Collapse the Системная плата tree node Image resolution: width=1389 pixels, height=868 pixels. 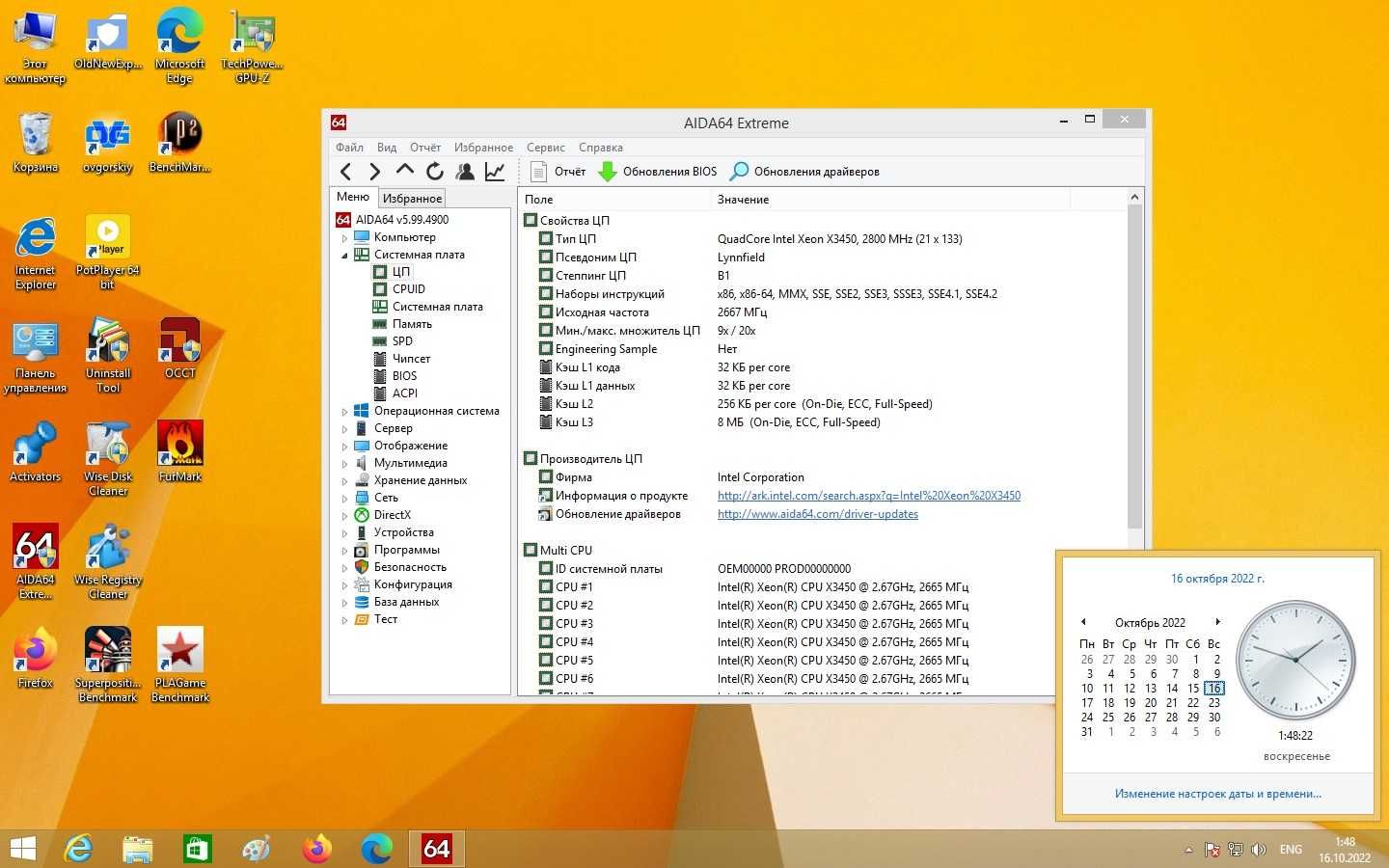click(x=344, y=255)
